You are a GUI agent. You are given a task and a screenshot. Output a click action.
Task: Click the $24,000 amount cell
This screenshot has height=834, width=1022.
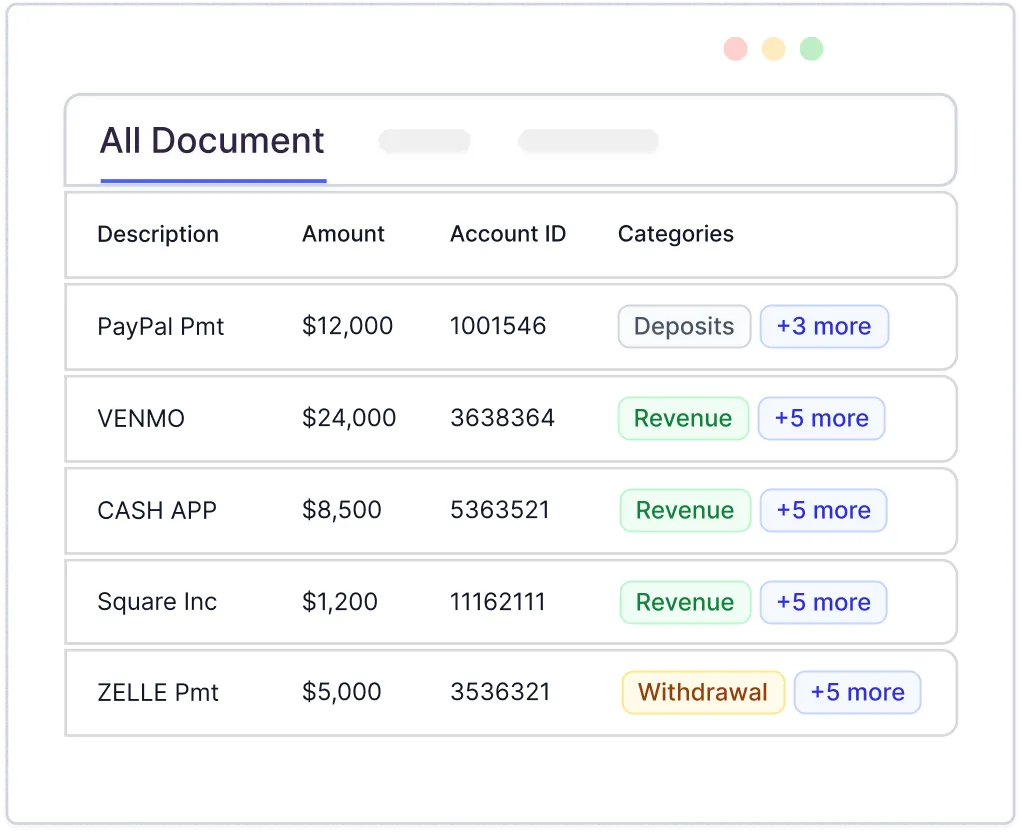point(349,418)
